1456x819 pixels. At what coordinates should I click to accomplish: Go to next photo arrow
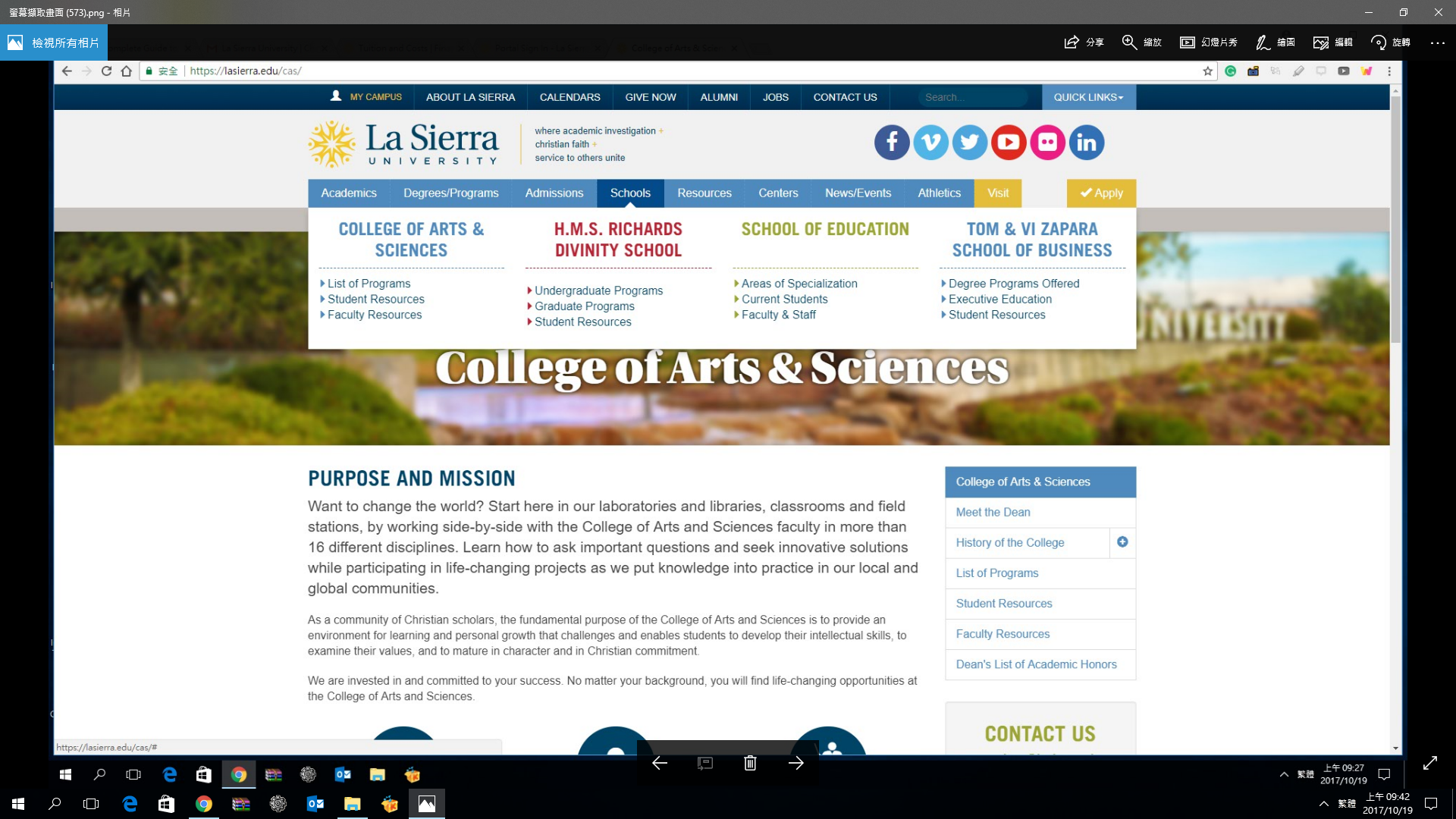(795, 763)
